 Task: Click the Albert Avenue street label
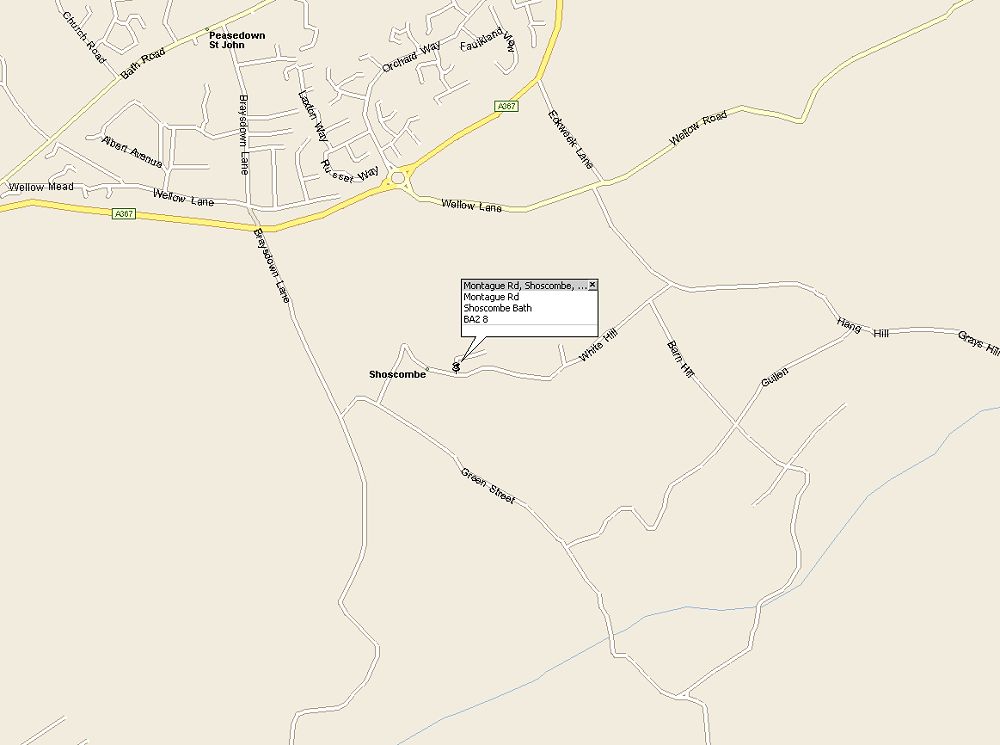[132, 152]
